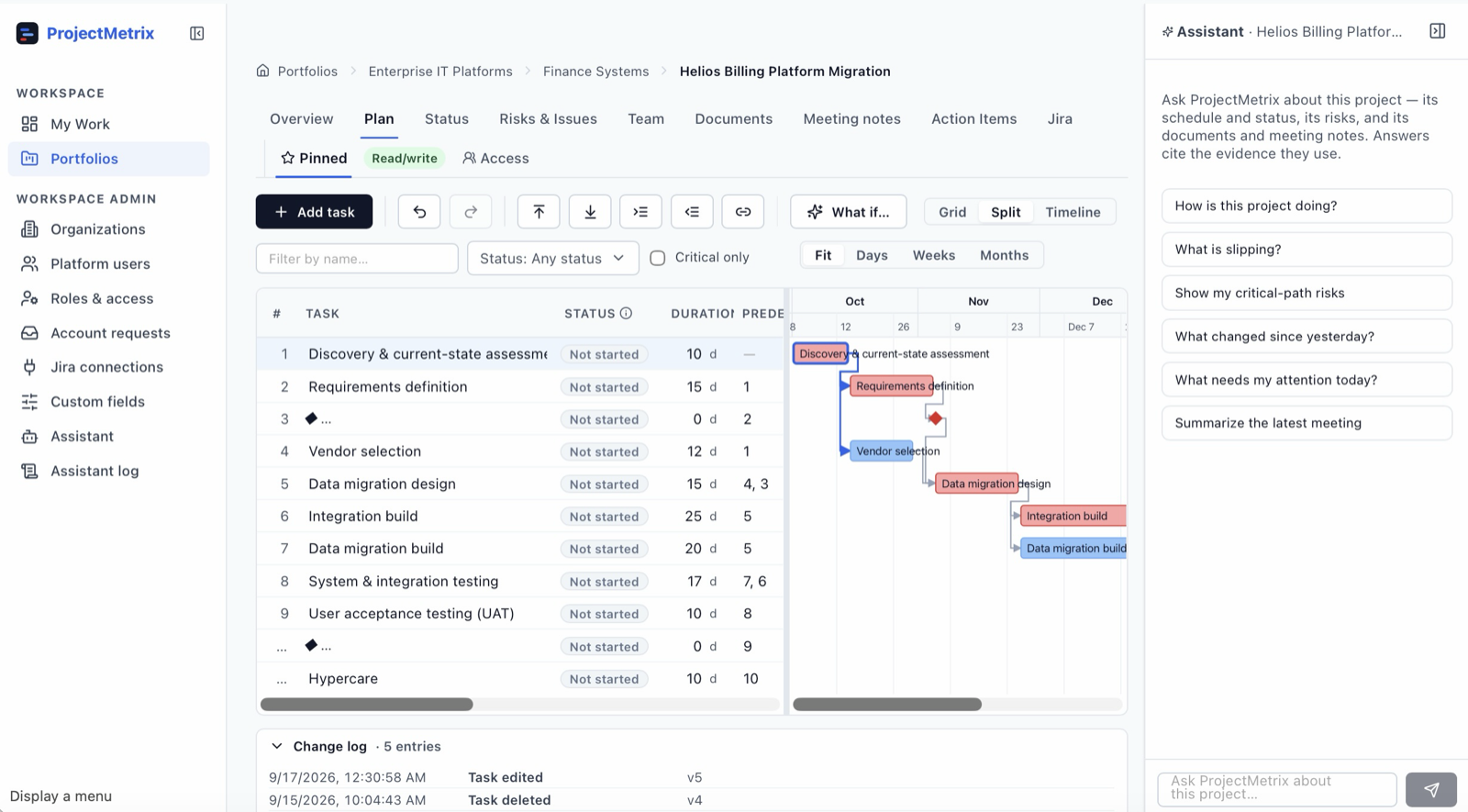Ask 'What is slipping?' suggestion
The width and height of the screenshot is (1468, 812).
[x=1307, y=250]
